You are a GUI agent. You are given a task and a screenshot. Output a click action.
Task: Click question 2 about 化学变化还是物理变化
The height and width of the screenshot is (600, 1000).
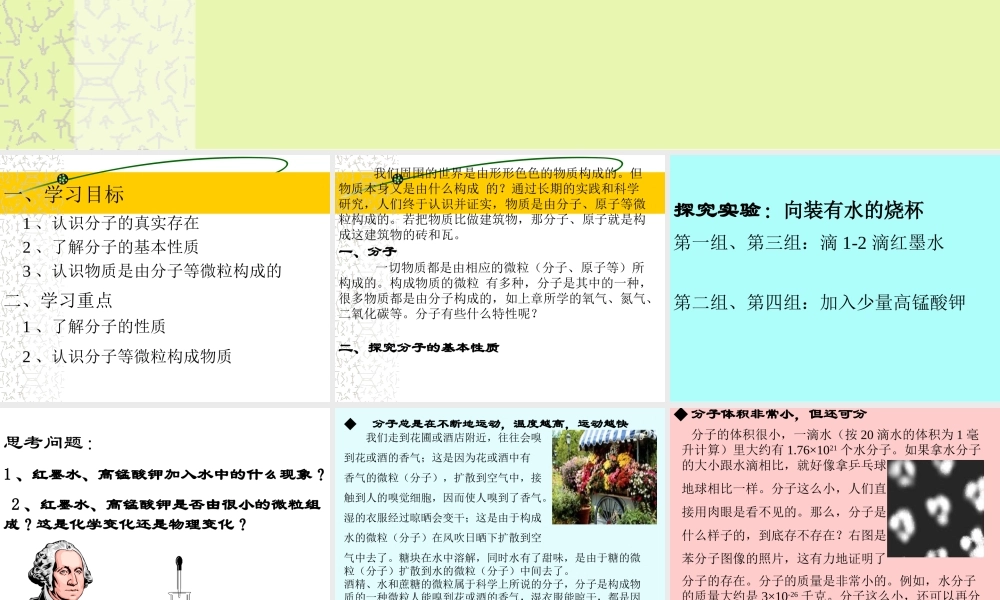(162, 514)
